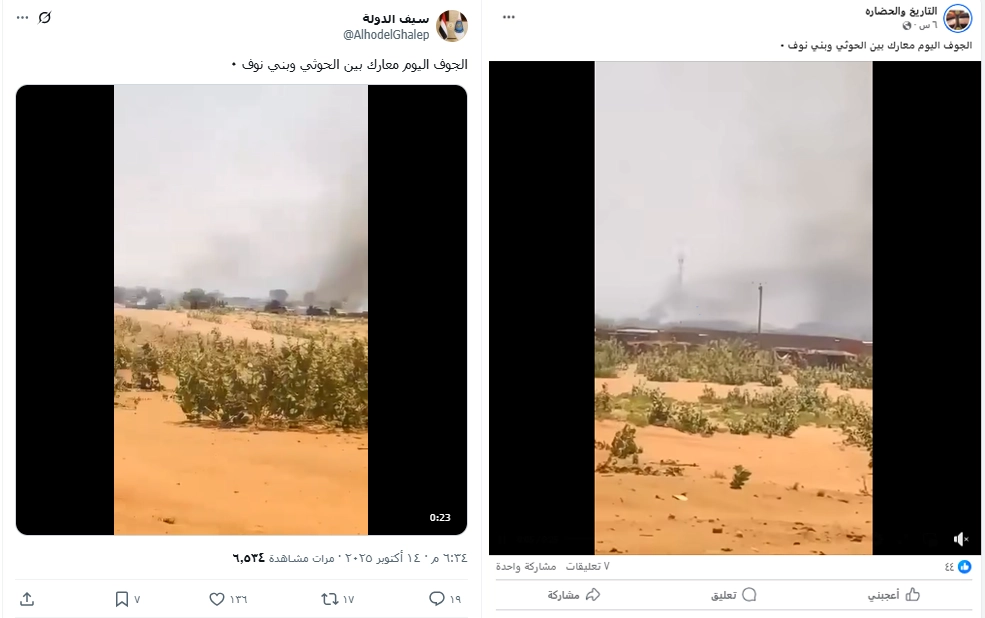Screen dimensions: 985x618
Task: Open the @AlhodelGhalep handle link
Action: (386, 35)
